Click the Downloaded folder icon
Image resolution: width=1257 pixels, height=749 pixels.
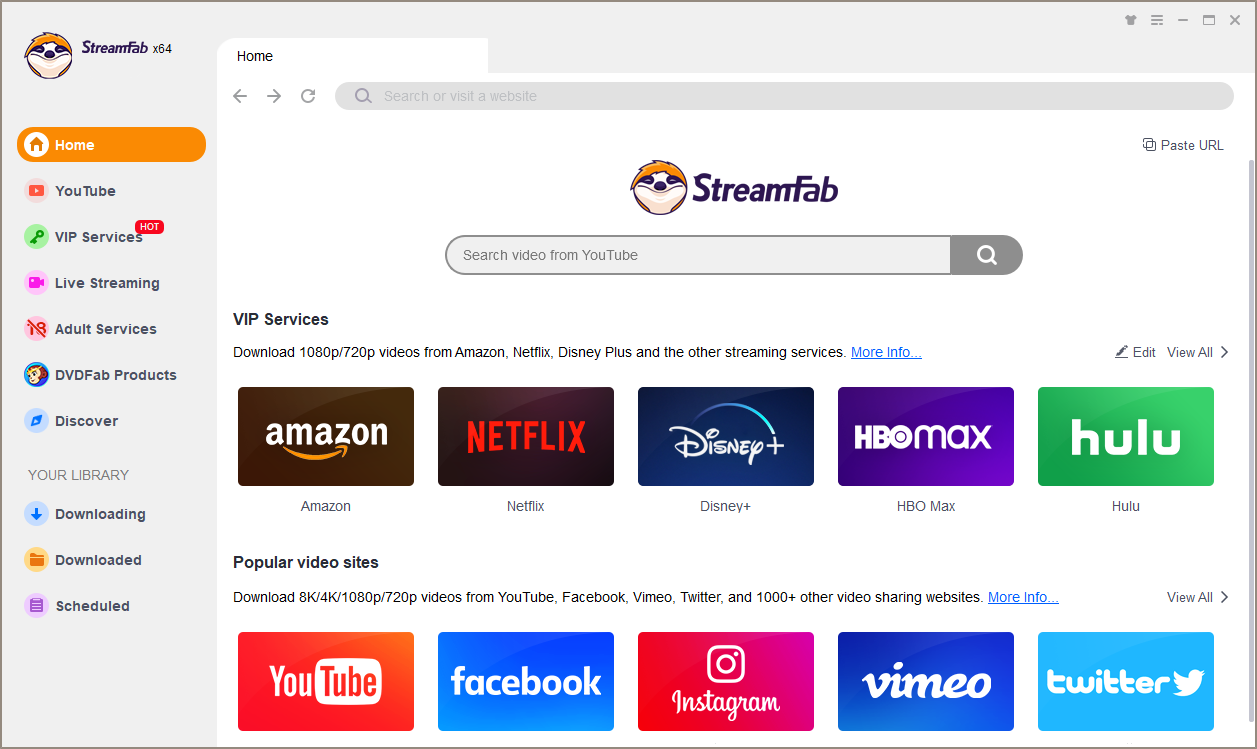pyautogui.click(x=36, y=560)
